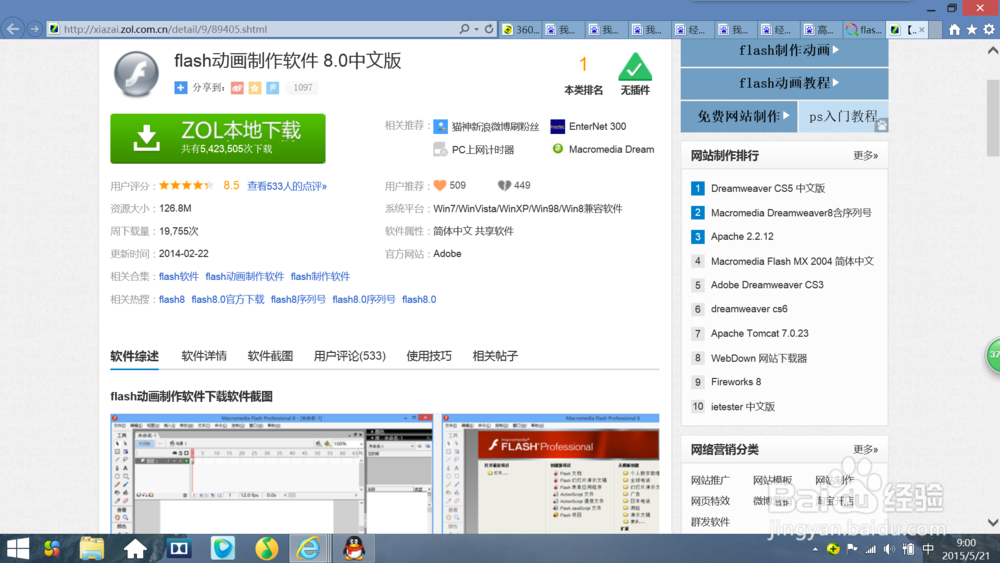Open the FLASH Professional start screenshot thumbnail
The width and height of the screenshot is (1000, 563).
[550, 474]
